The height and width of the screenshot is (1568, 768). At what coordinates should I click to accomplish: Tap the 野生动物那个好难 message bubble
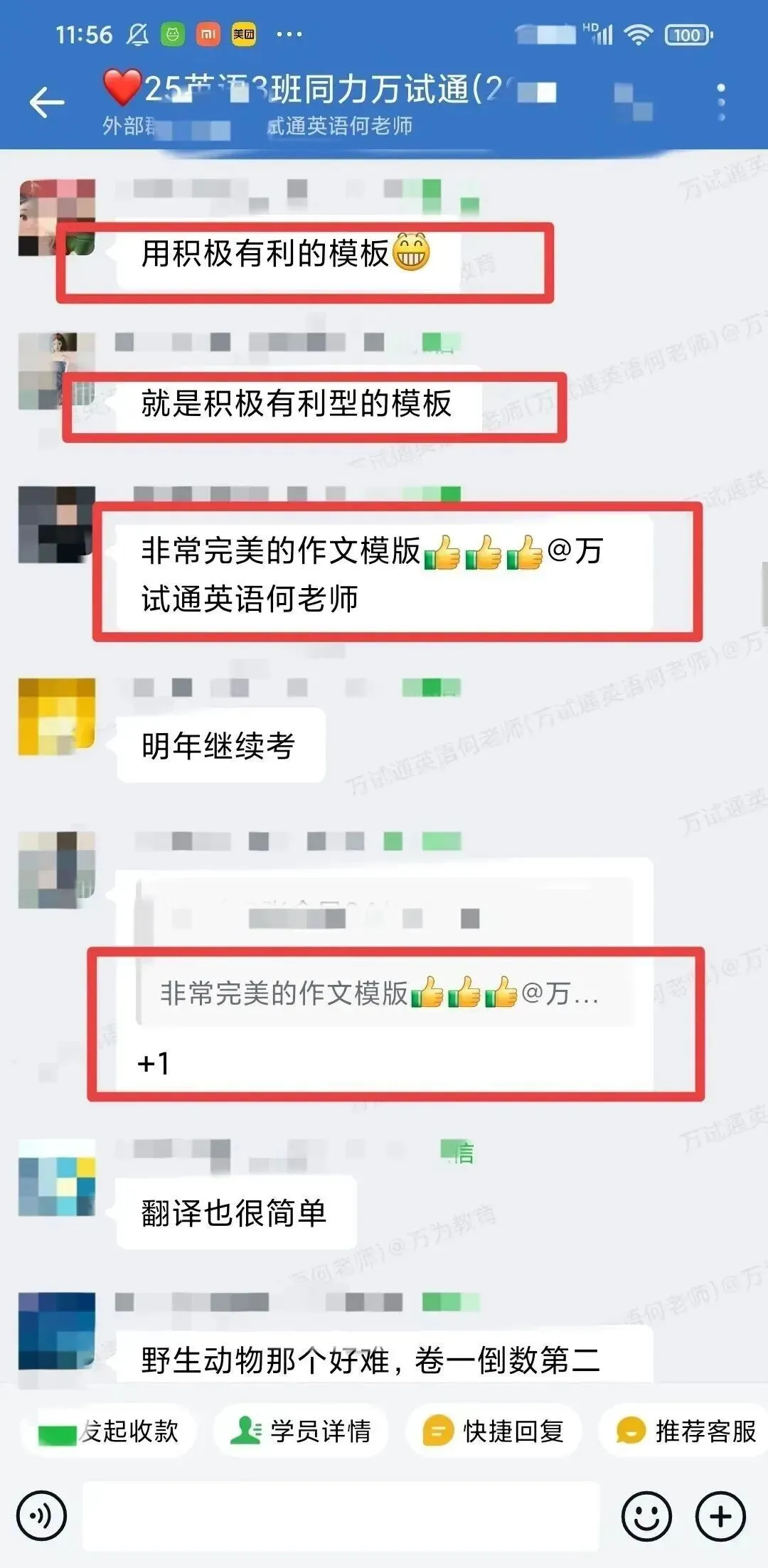pos(385,1357)
